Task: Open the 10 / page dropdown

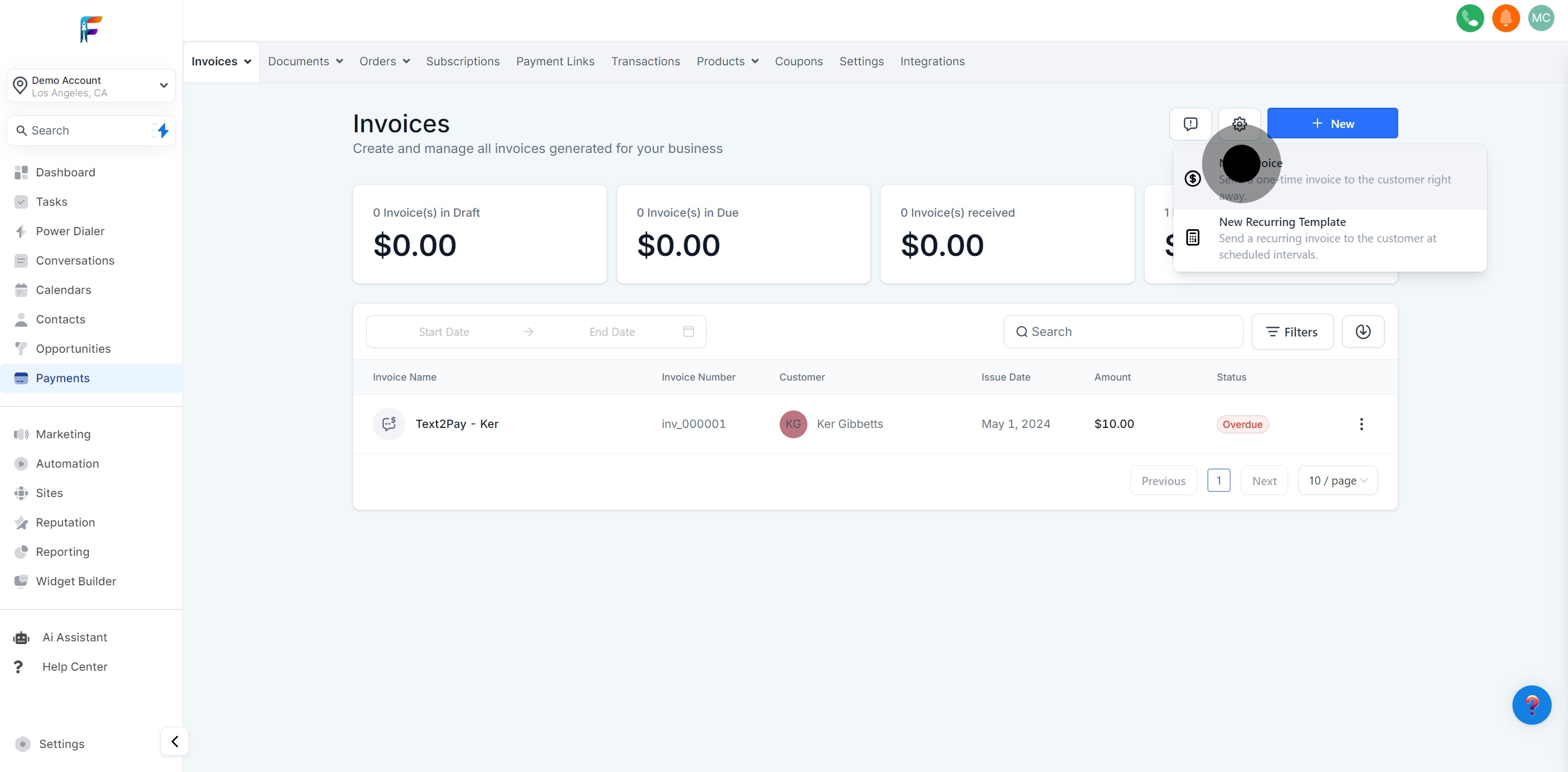Action: coord(1337,481)
